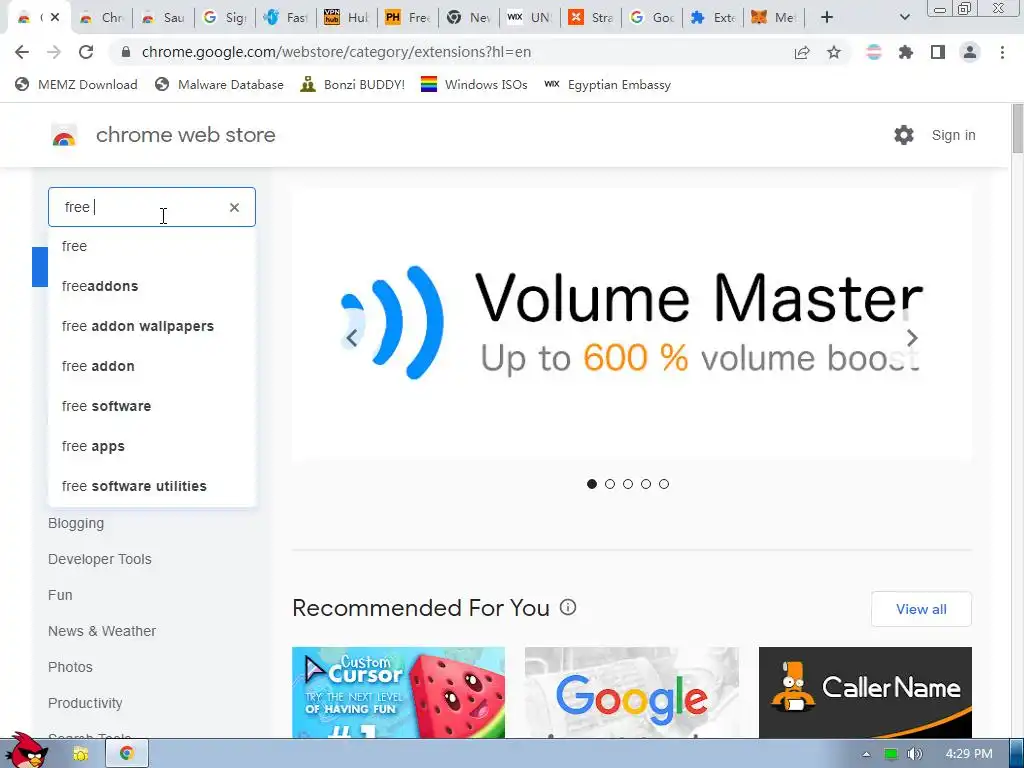
Task: Switch to the MetaMask fox tab
Action: 773,18
